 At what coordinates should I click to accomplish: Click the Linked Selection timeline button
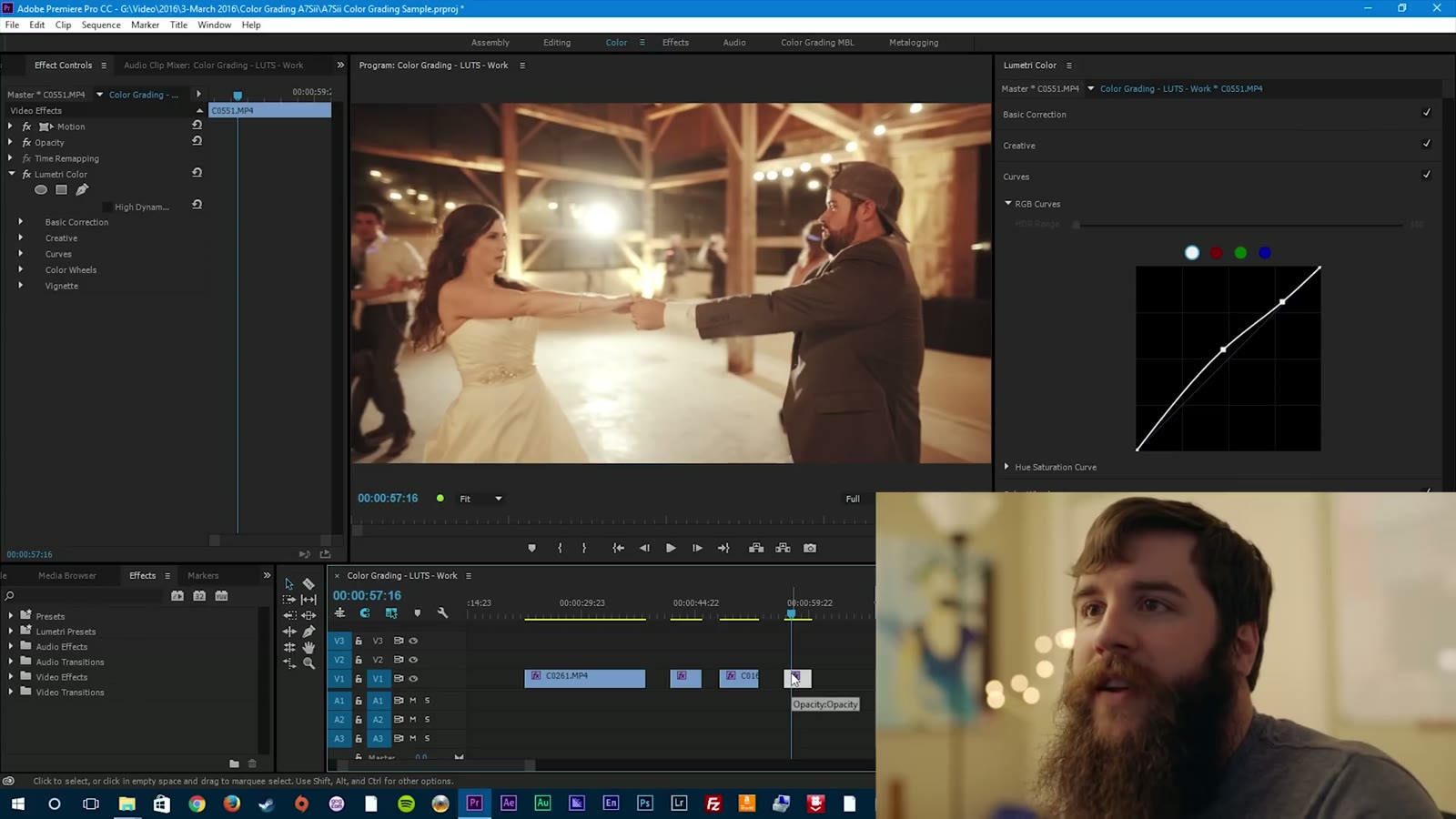(x=391, y=613)
